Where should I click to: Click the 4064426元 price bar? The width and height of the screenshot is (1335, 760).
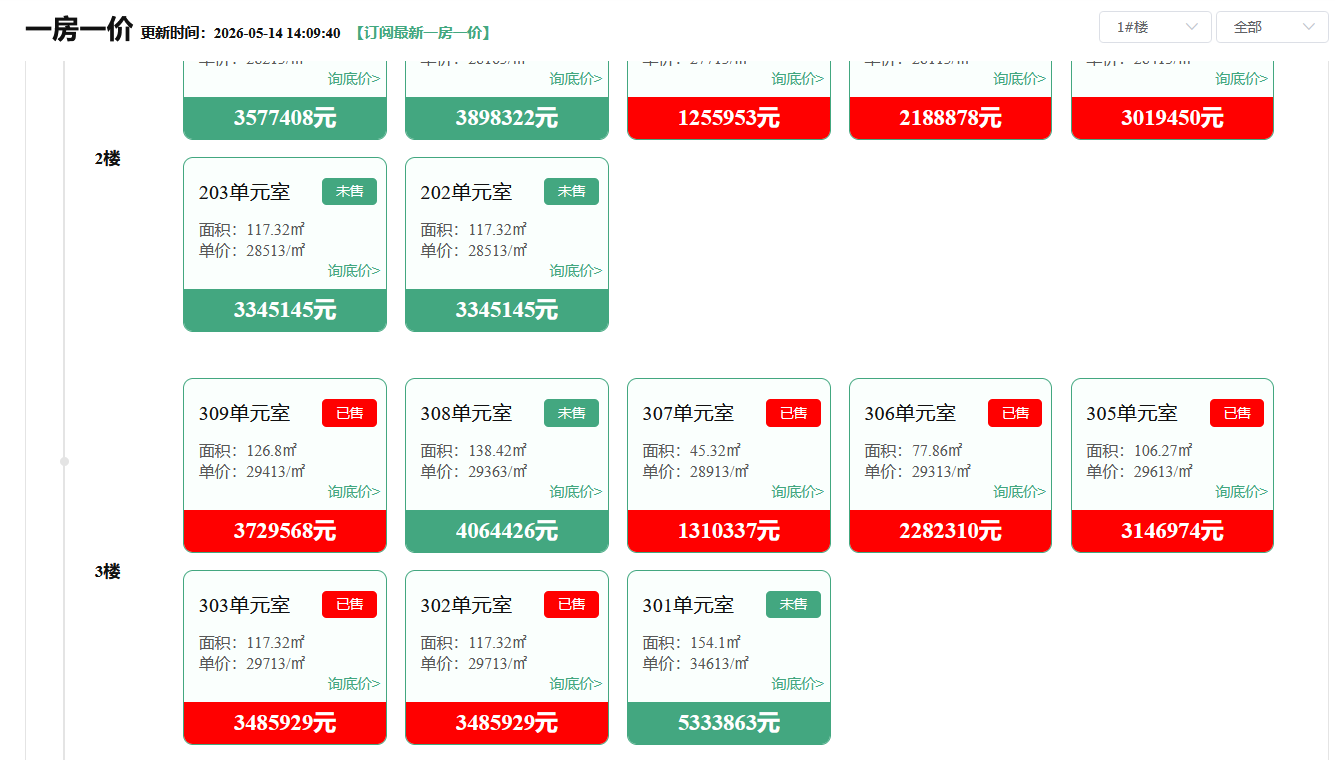click(507, 531)
